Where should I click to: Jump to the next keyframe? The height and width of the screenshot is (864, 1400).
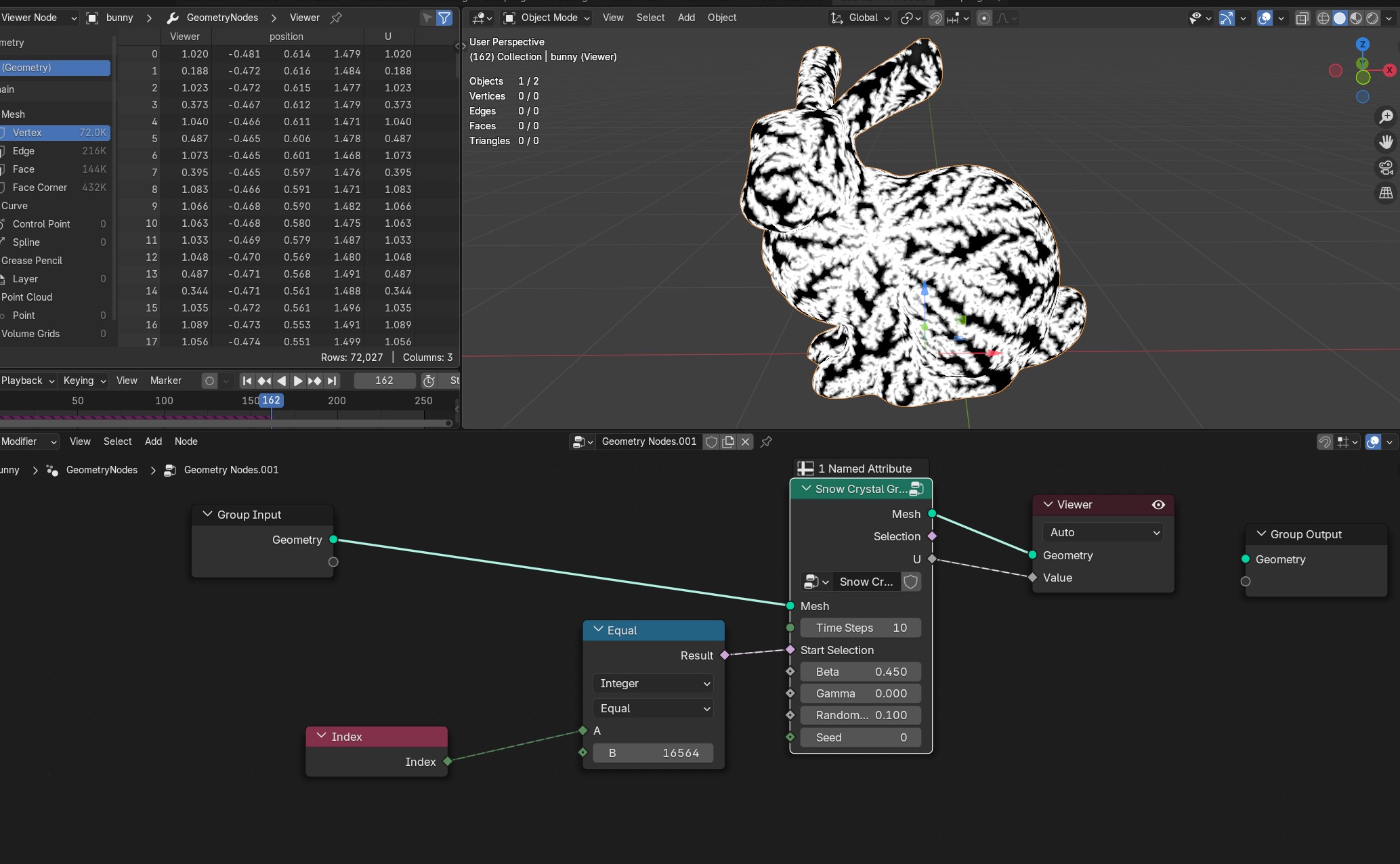314,381
